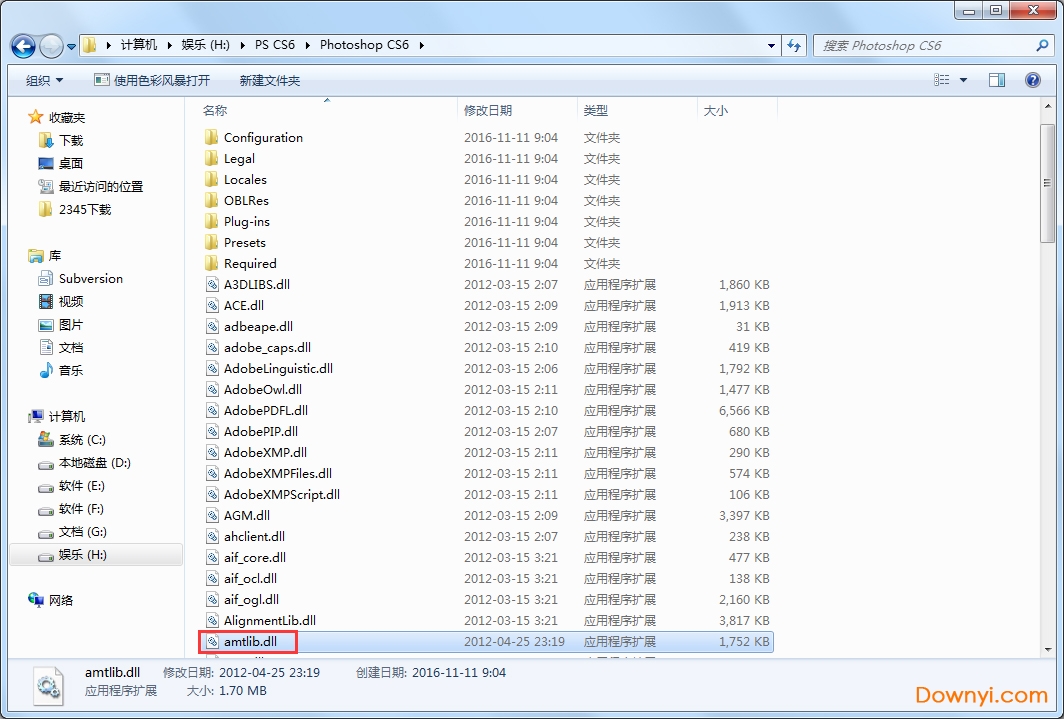The width and height of the screenshot is (1064, 719).
Task: Click the 新建文件夹 button
Action: coord(270,80)
